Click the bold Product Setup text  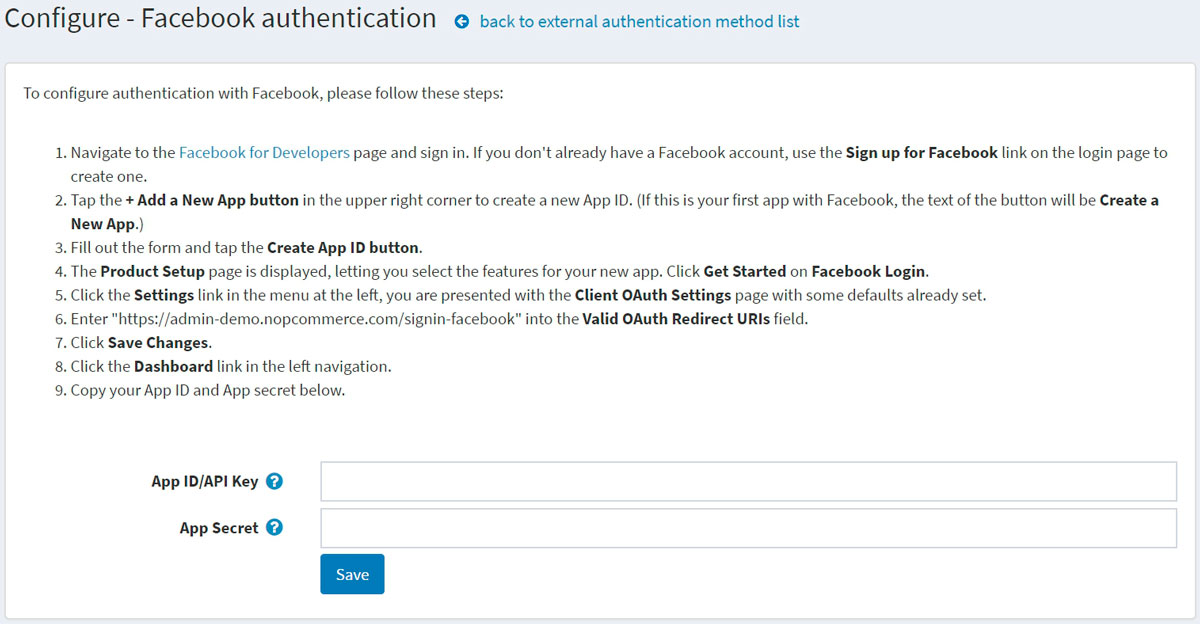[x=152, y=272]
